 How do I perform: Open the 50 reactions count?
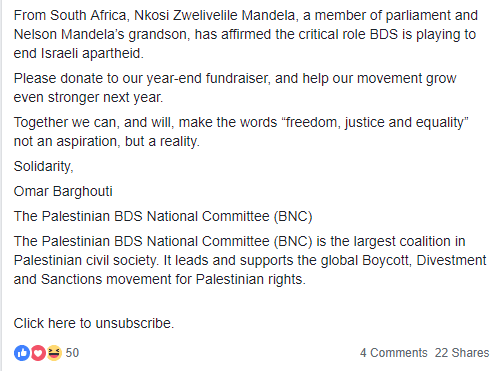click(x=72, y=353)
